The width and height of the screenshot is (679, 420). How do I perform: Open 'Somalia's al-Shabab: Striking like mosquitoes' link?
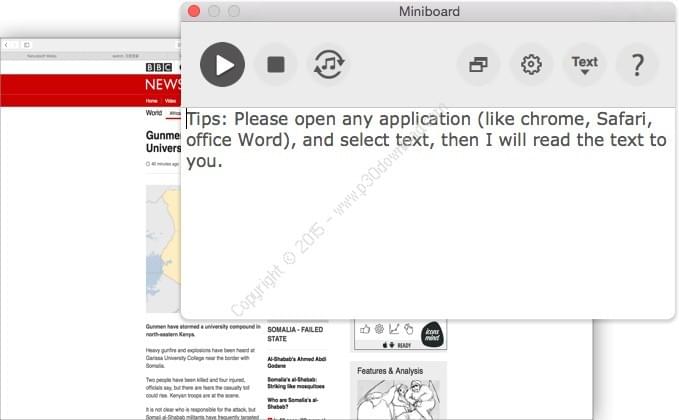[296, 383]
